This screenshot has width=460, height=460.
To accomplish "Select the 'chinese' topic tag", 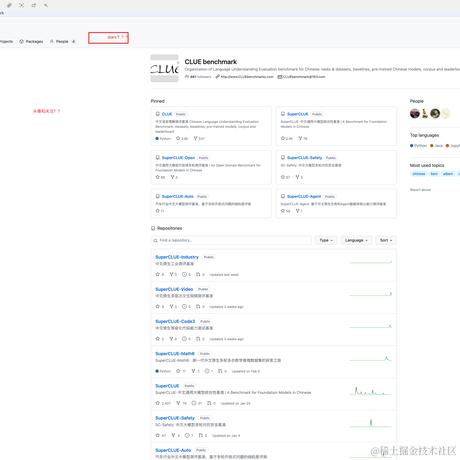I will [x=419, y=174].
